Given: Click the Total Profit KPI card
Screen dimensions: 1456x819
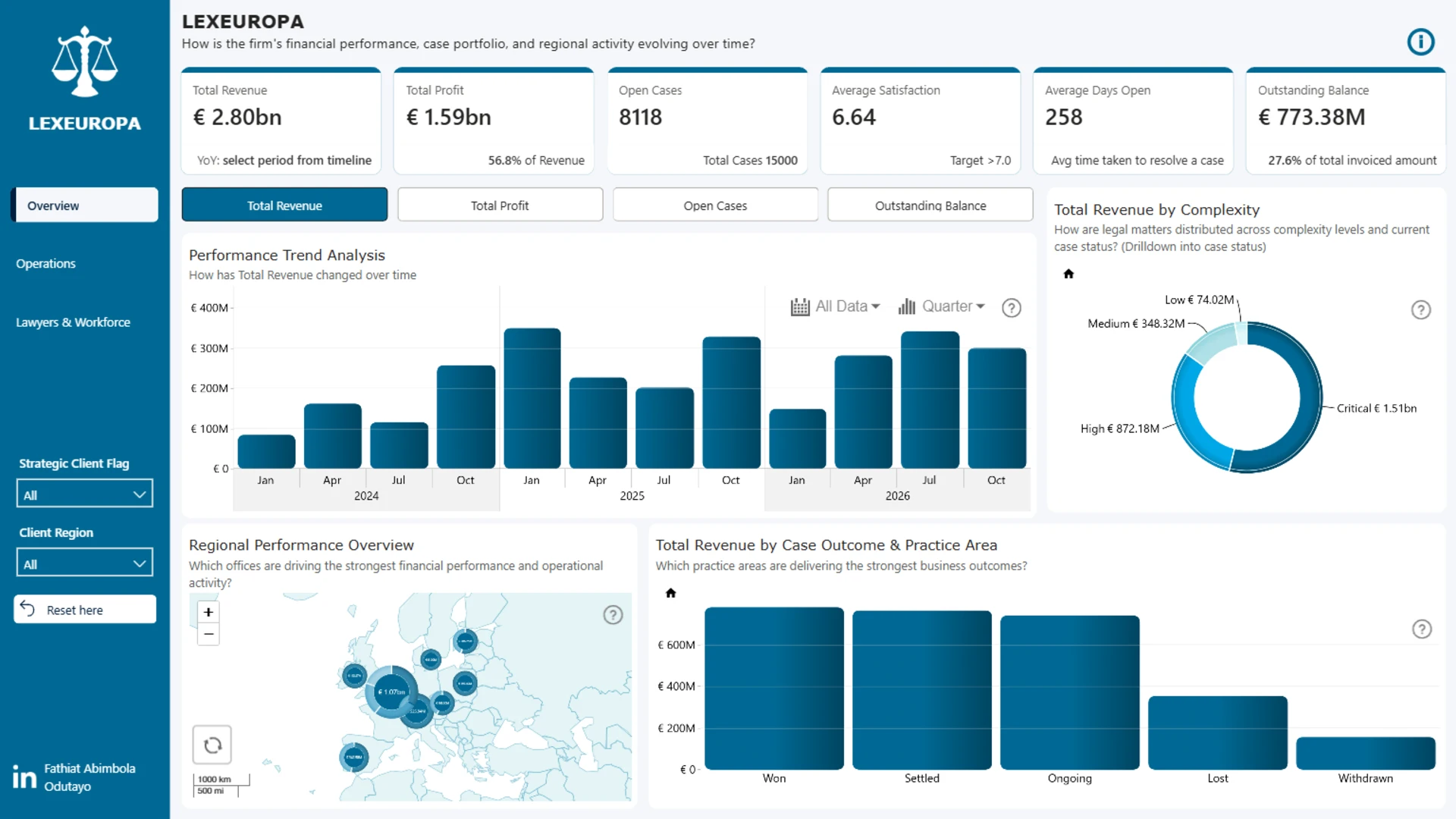Looking at the screenshot, I should tap(494, 121).
